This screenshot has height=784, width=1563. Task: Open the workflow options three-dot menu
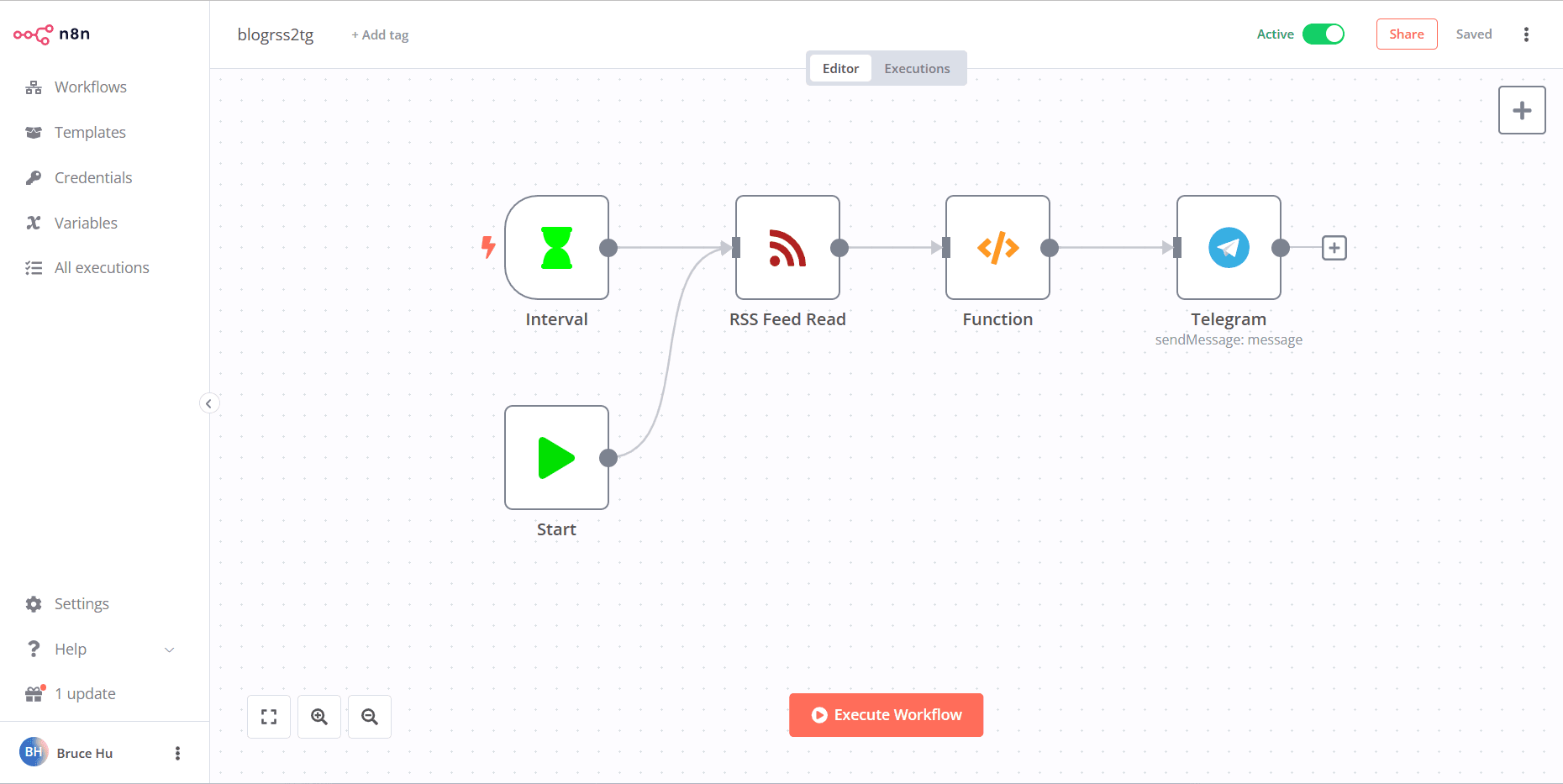coord(1526,34)
